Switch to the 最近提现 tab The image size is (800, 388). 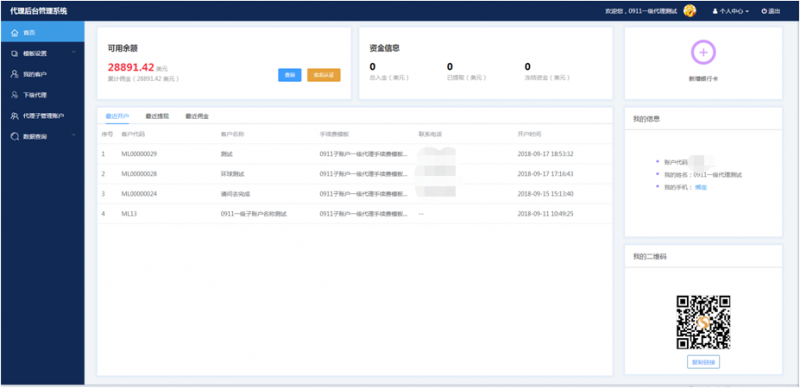[157, 116]
